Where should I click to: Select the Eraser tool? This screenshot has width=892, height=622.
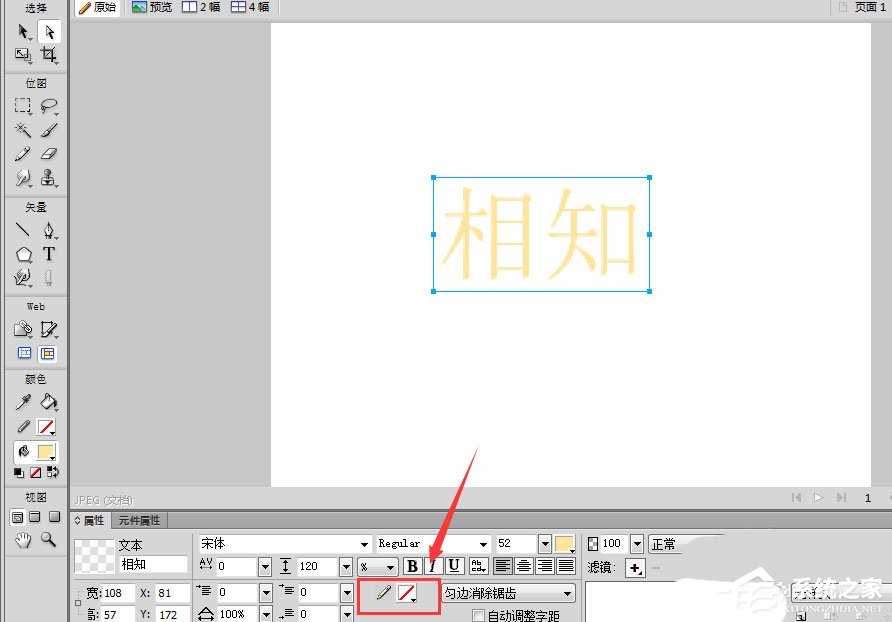coord(50,154)
